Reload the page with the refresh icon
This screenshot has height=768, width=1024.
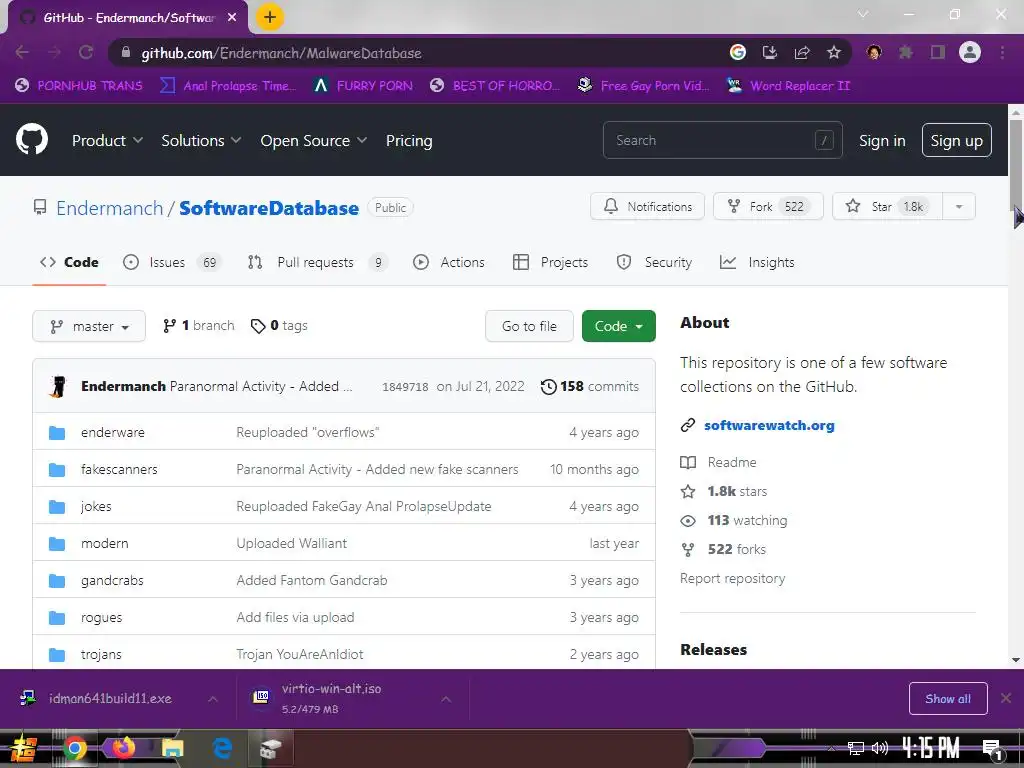point(86,52)
